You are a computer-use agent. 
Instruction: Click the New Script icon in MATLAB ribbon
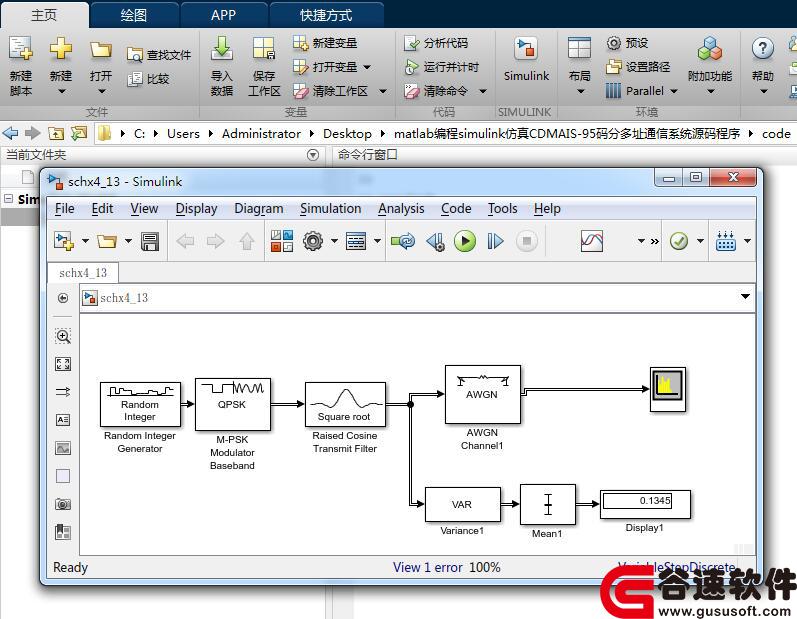tap(20, 49)
